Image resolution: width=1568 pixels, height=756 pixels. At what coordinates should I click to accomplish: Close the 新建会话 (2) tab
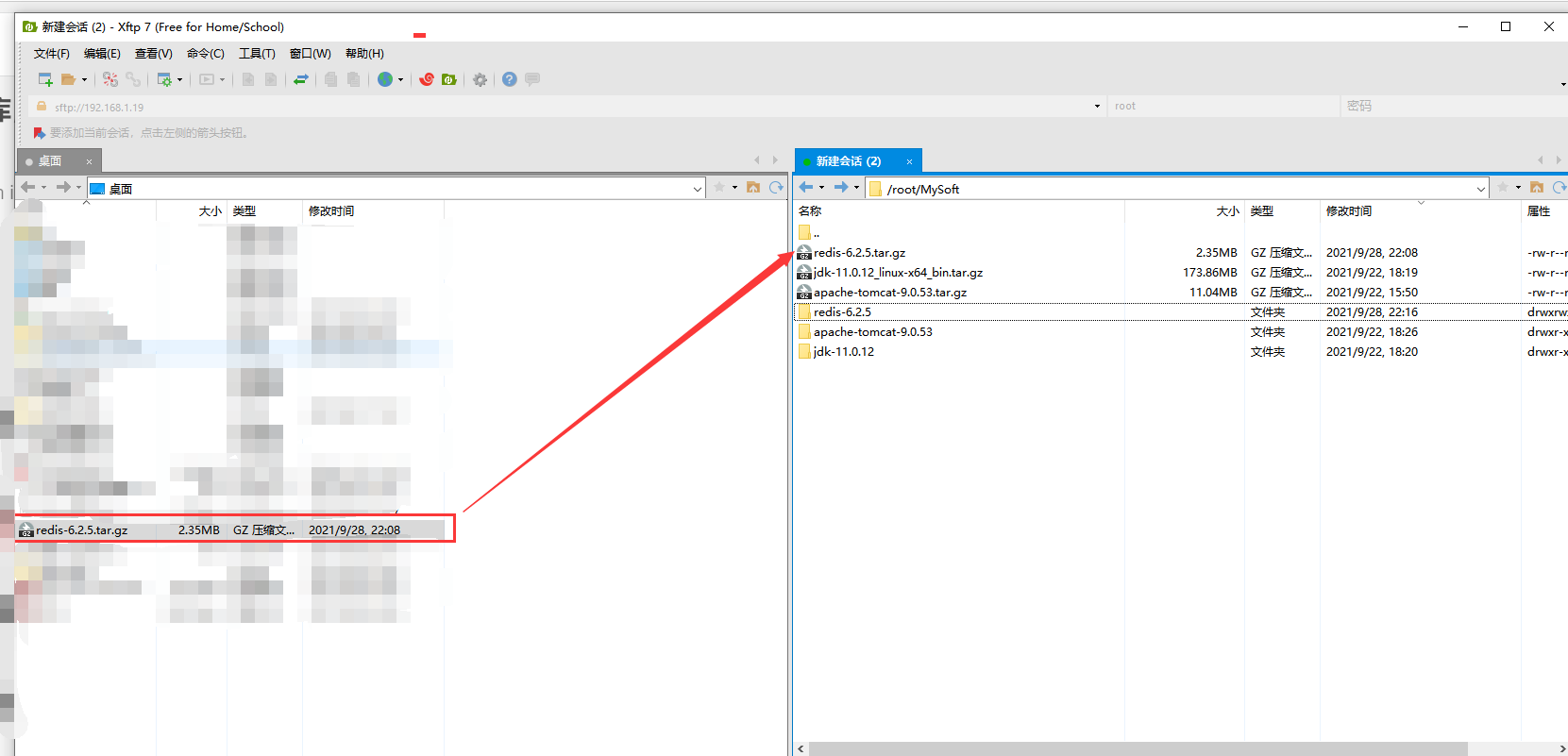[x=909, y=161]
